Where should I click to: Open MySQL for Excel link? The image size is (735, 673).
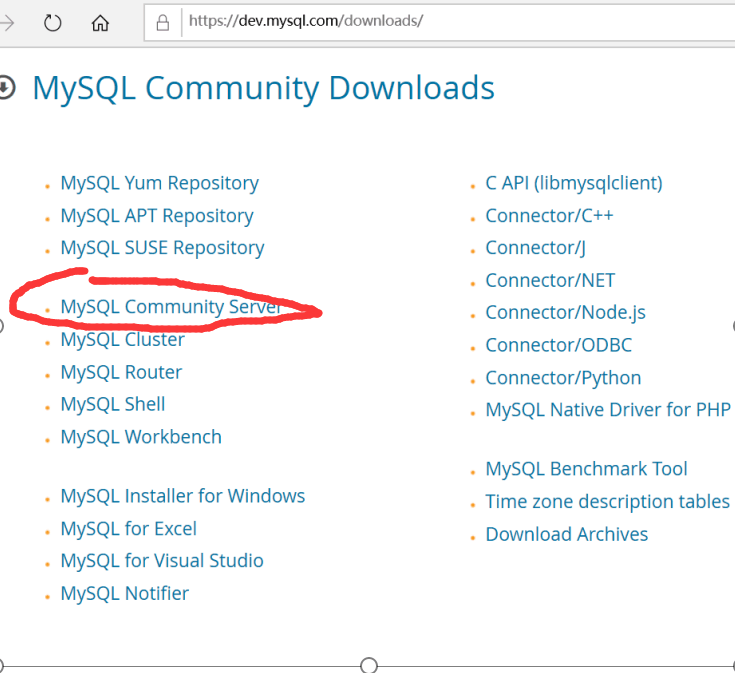(x=128, y=529)
